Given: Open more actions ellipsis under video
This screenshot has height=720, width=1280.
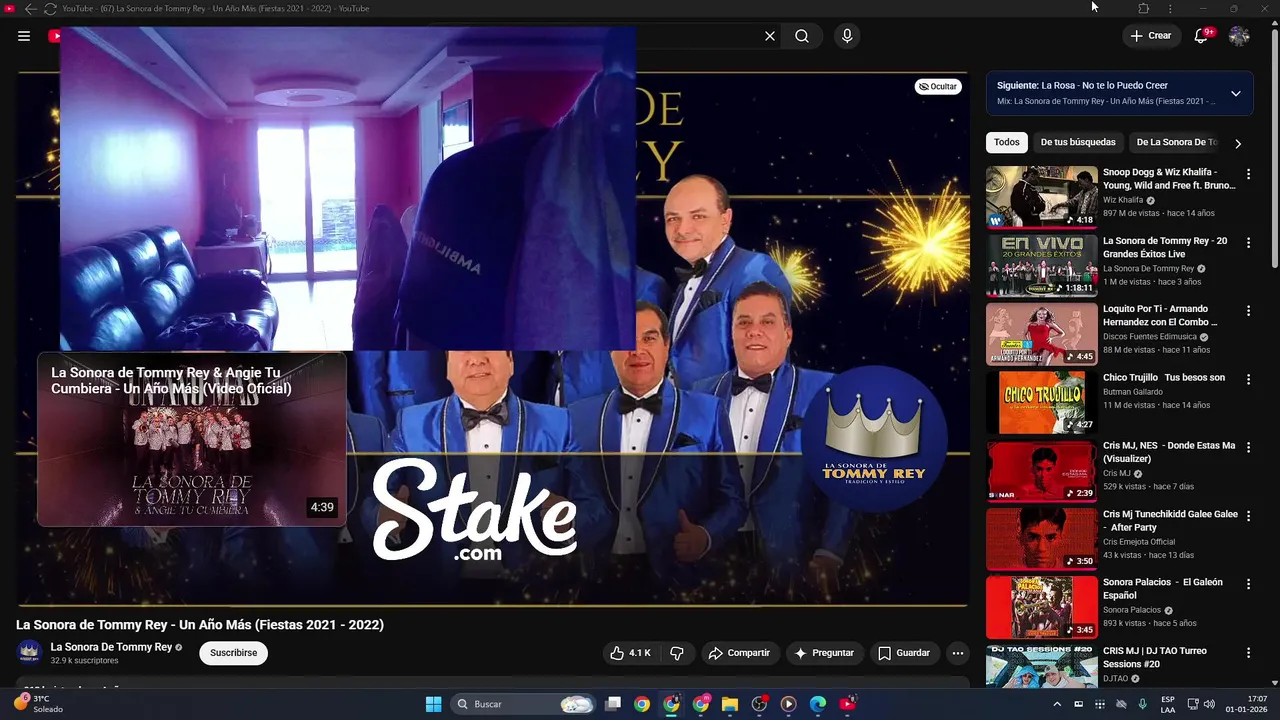Looking at the screenshot, I should coord(958,653).
